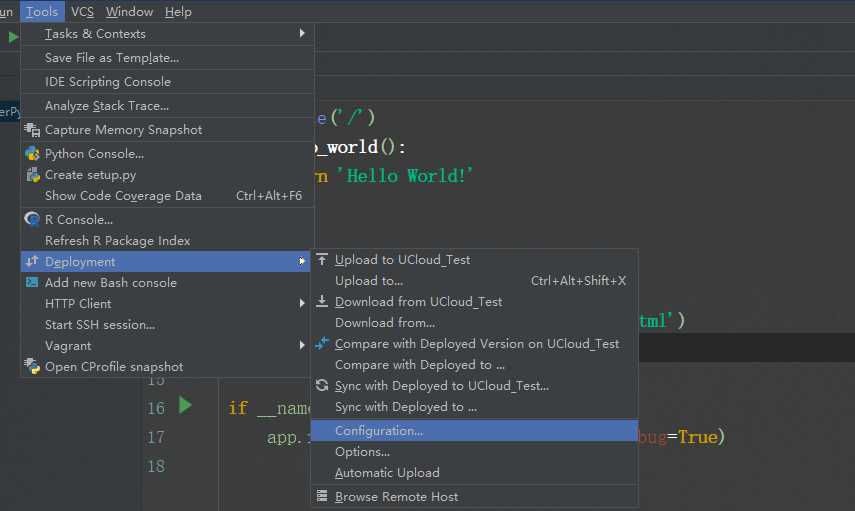Select Analyze Stack Trace...
This screenshot has width=855, height=511.
point(167,106)
